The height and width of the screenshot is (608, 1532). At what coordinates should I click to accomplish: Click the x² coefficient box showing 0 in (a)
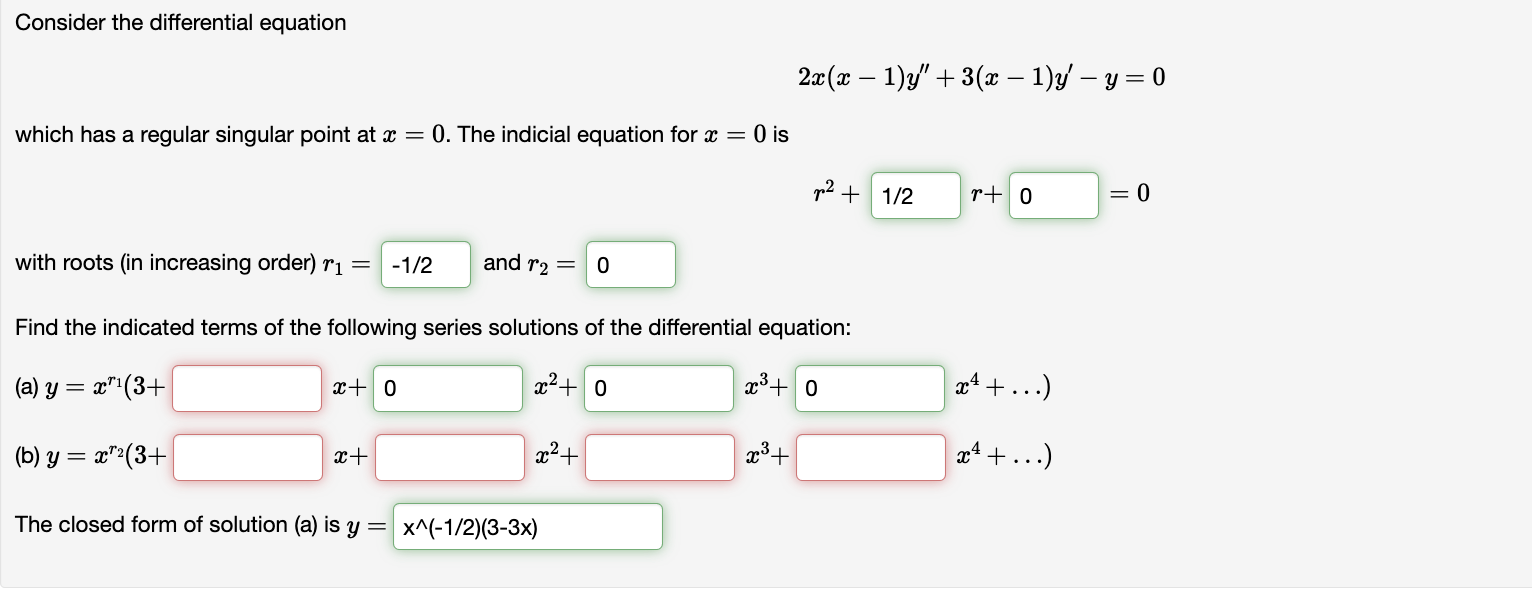[447, 388]
